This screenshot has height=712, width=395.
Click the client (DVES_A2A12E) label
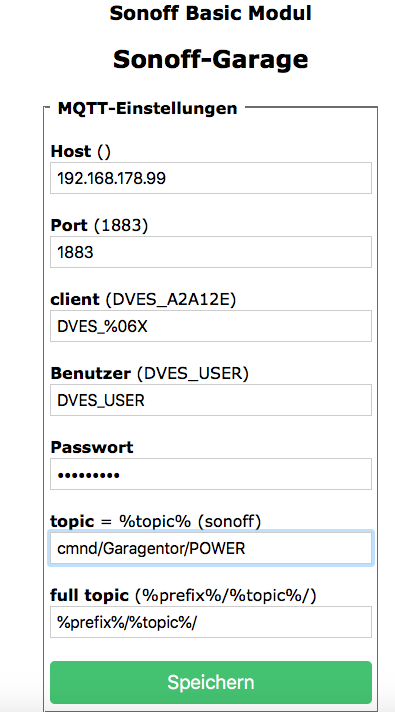(x=143, y=299)
